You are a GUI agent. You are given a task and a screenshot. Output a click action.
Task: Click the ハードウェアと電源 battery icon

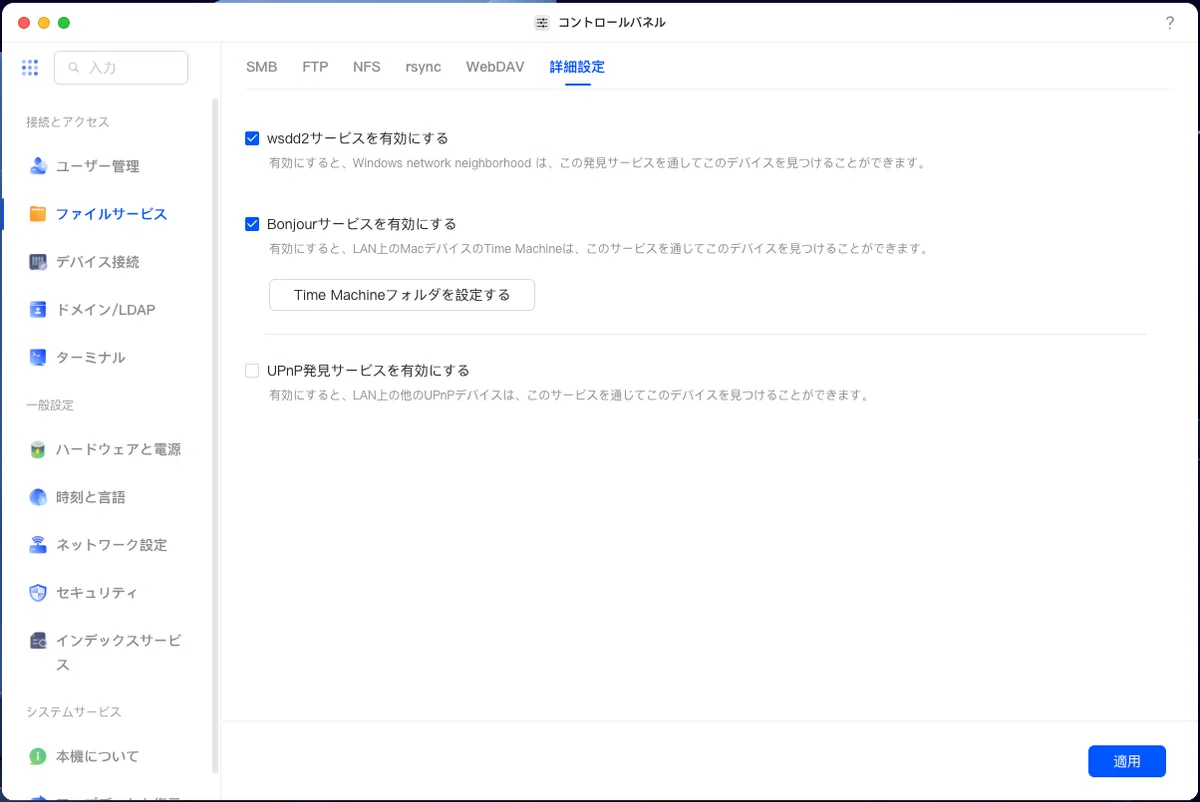[x=38, y=450]
